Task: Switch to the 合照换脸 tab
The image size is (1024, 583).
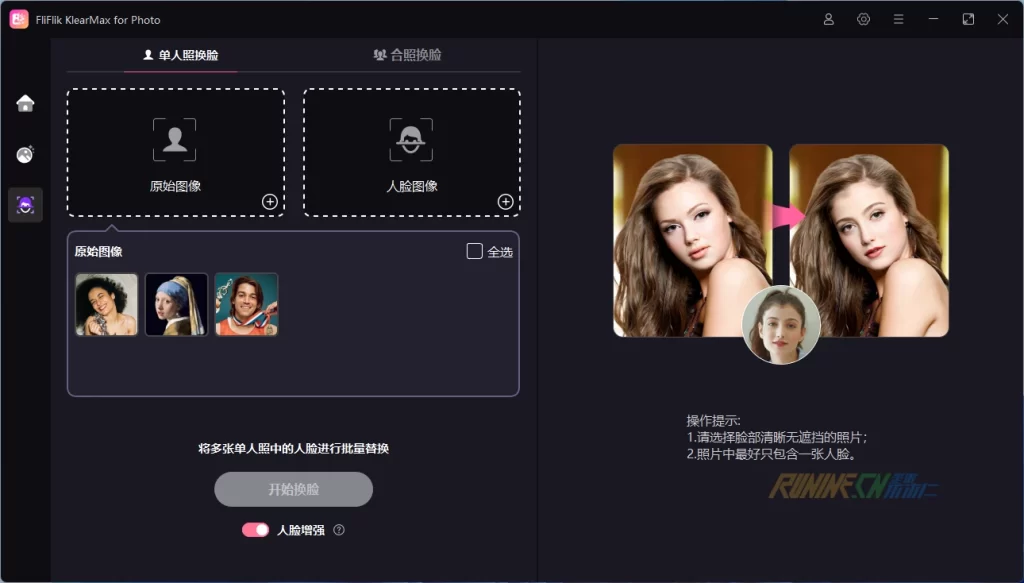Action: pos(407,55)
